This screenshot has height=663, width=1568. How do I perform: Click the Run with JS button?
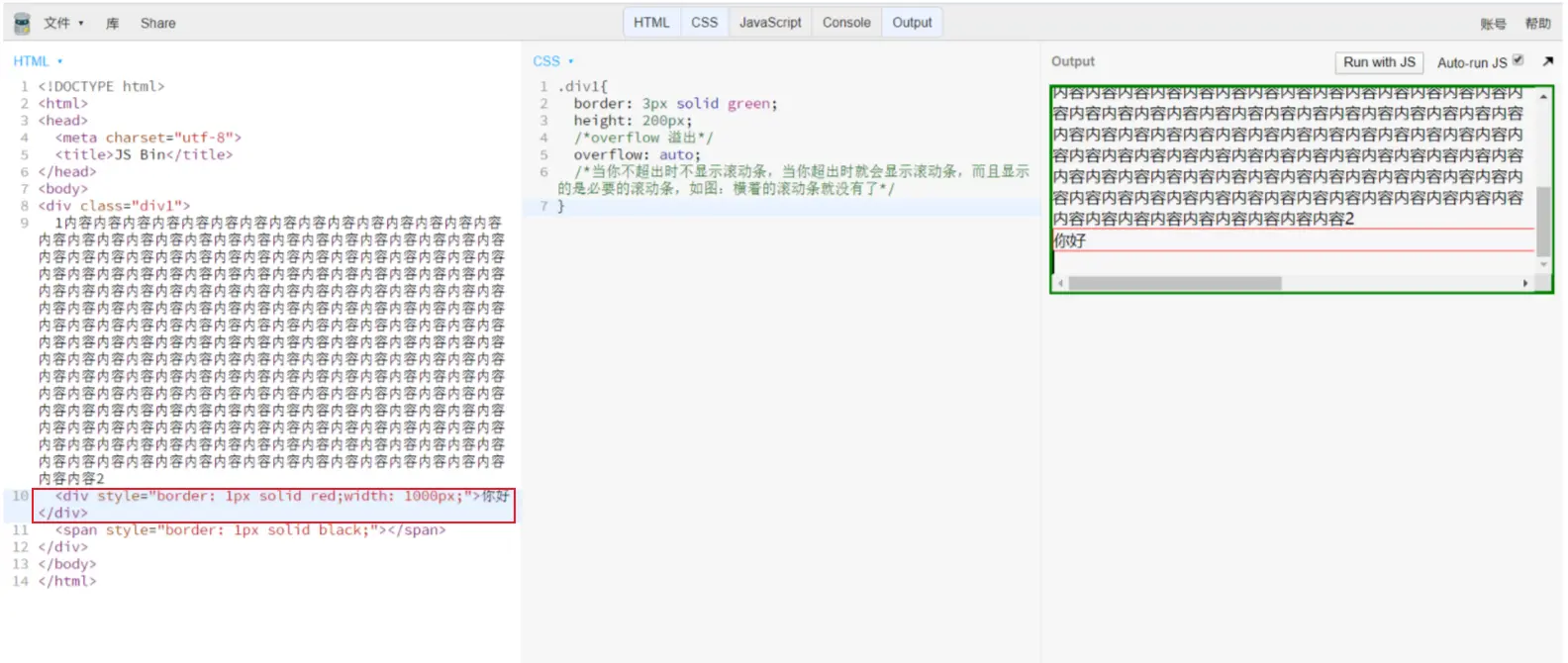[x=1379, y=62]
